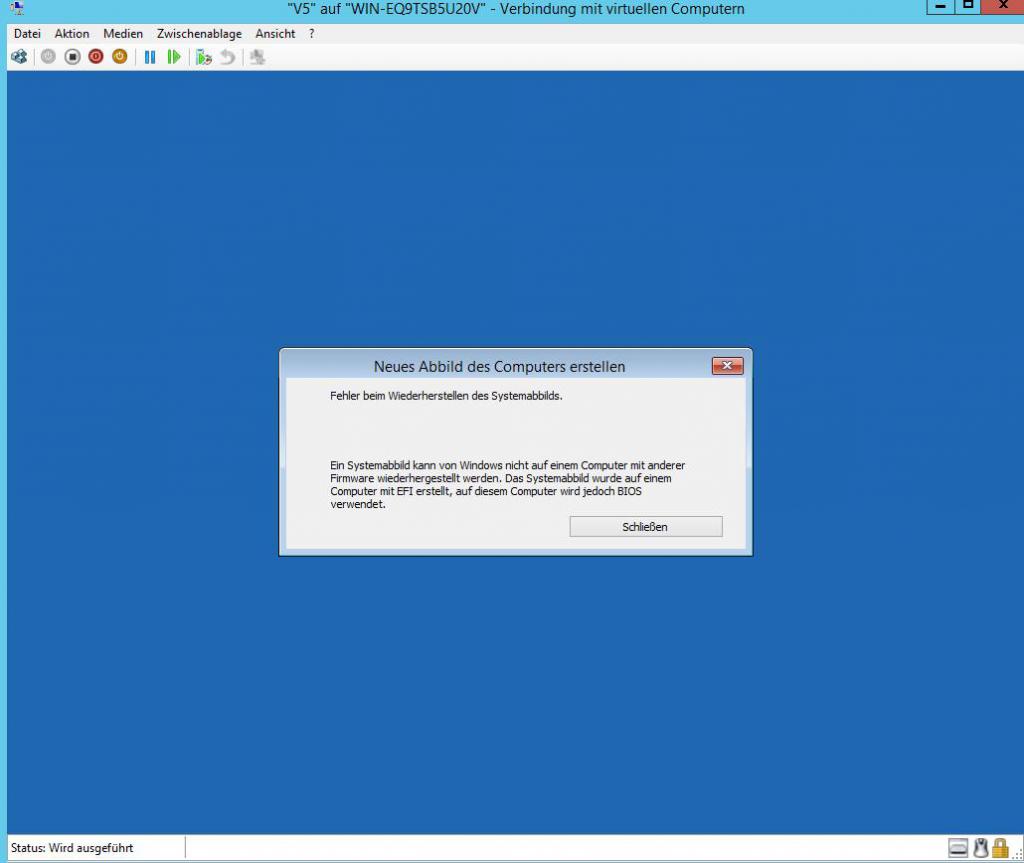Shut down the VM using the red power icon
1024x863 pixels.
coord(96,57)
